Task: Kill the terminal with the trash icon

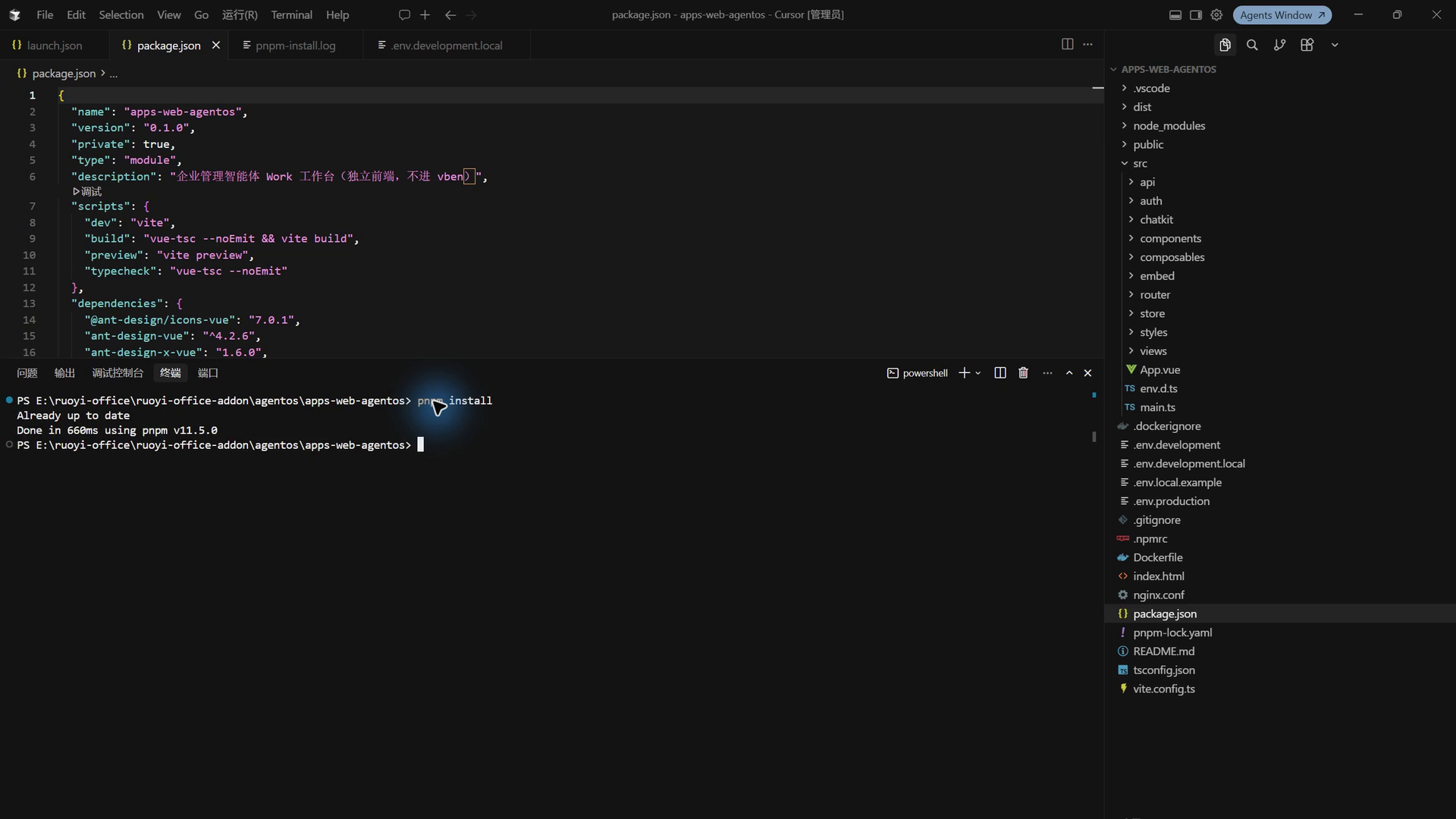Action: [x=1023, y=372]
